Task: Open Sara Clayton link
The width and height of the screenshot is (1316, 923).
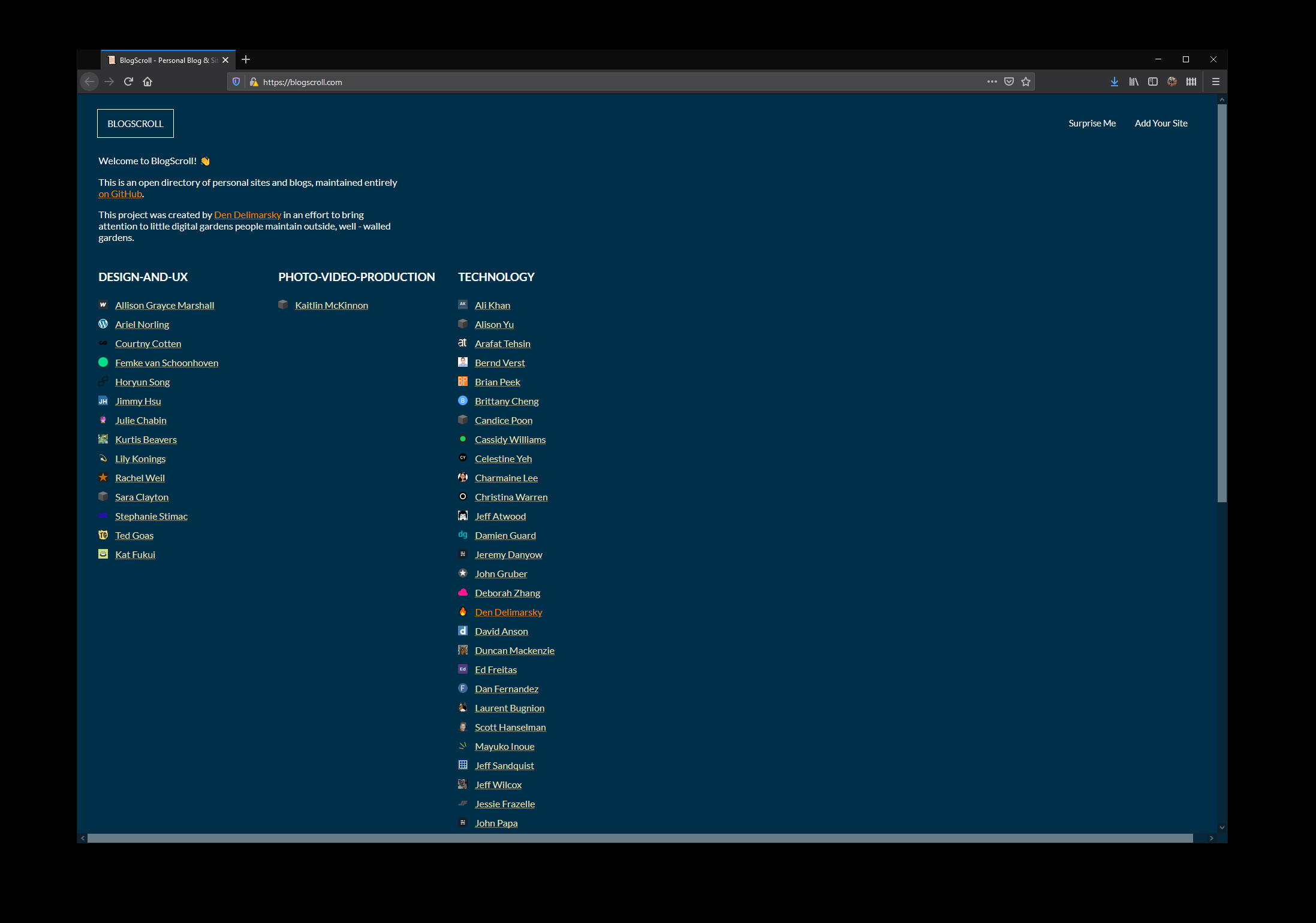Action: [141, 497]
